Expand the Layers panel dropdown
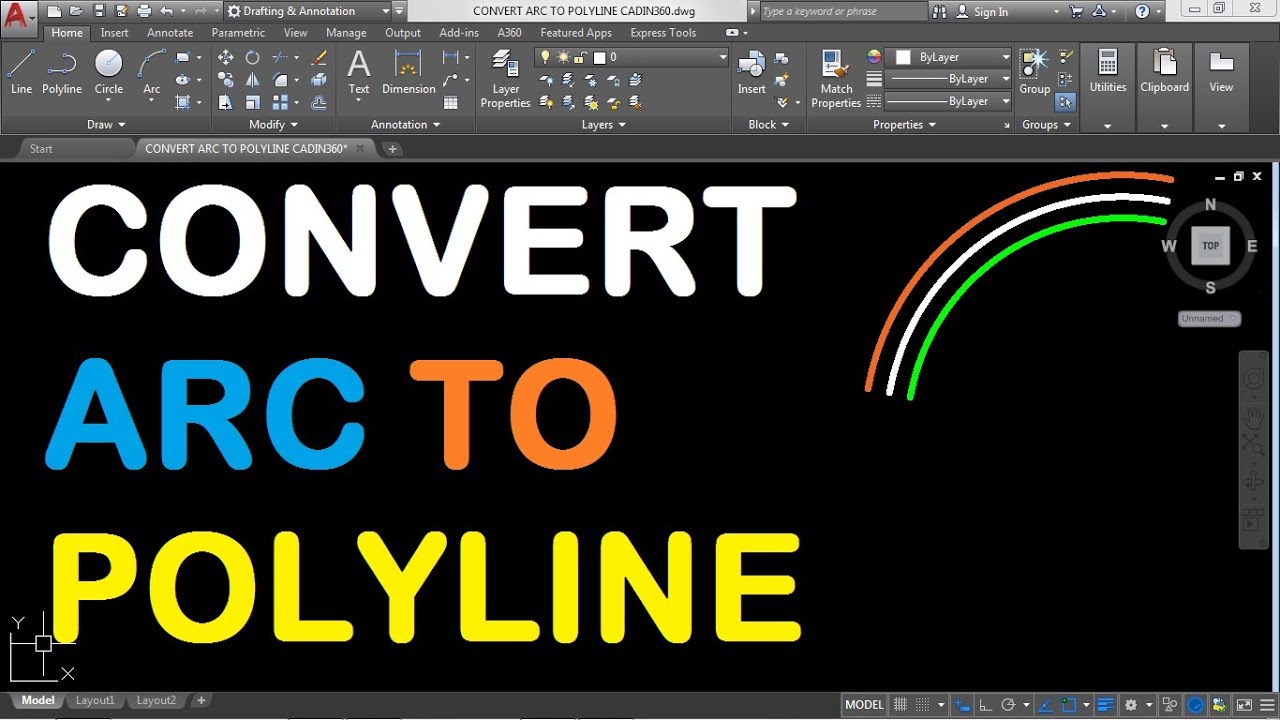The image size is (1280, 720). 603,125
